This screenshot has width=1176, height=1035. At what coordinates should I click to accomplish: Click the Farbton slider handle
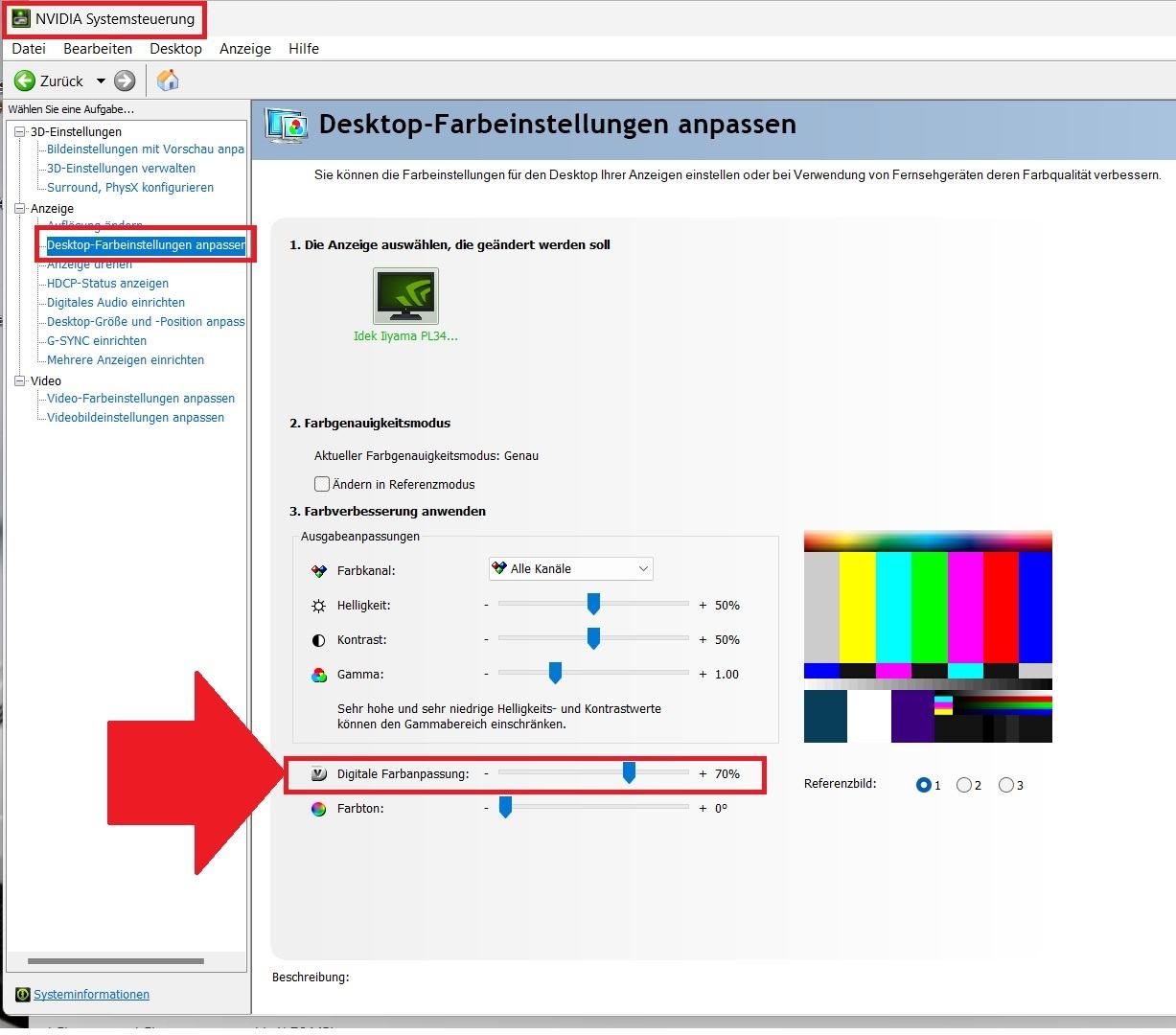[x=505, y=807]
